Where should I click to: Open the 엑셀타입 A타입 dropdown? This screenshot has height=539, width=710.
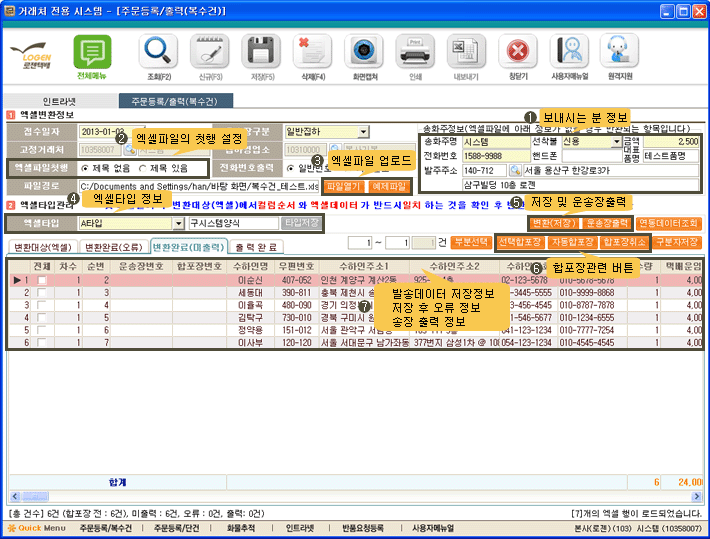[x=179, y=223]
